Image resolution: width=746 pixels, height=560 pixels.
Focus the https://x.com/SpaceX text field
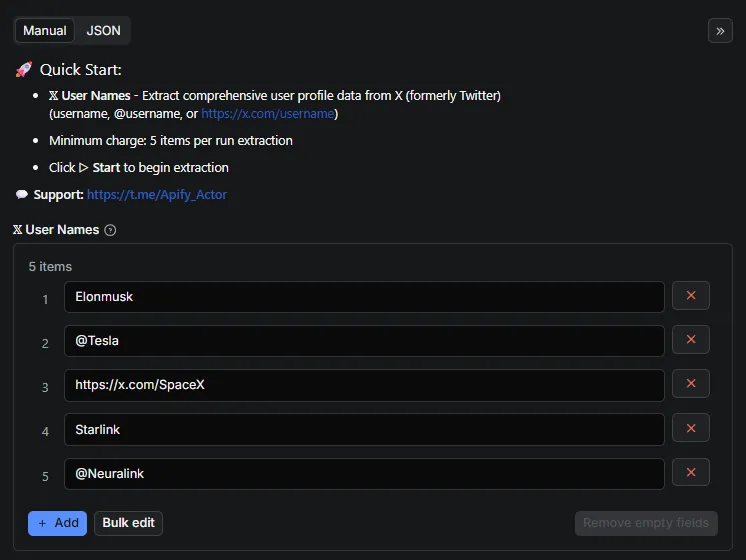point(364,385)
